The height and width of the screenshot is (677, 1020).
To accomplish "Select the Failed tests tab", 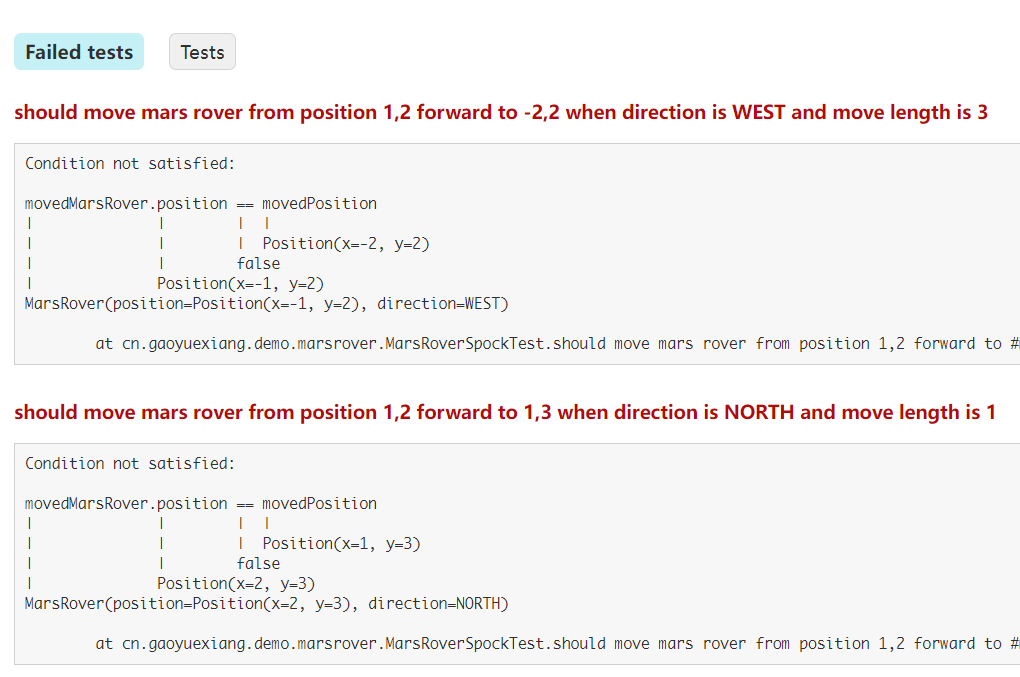I will [x=78, y=51].
